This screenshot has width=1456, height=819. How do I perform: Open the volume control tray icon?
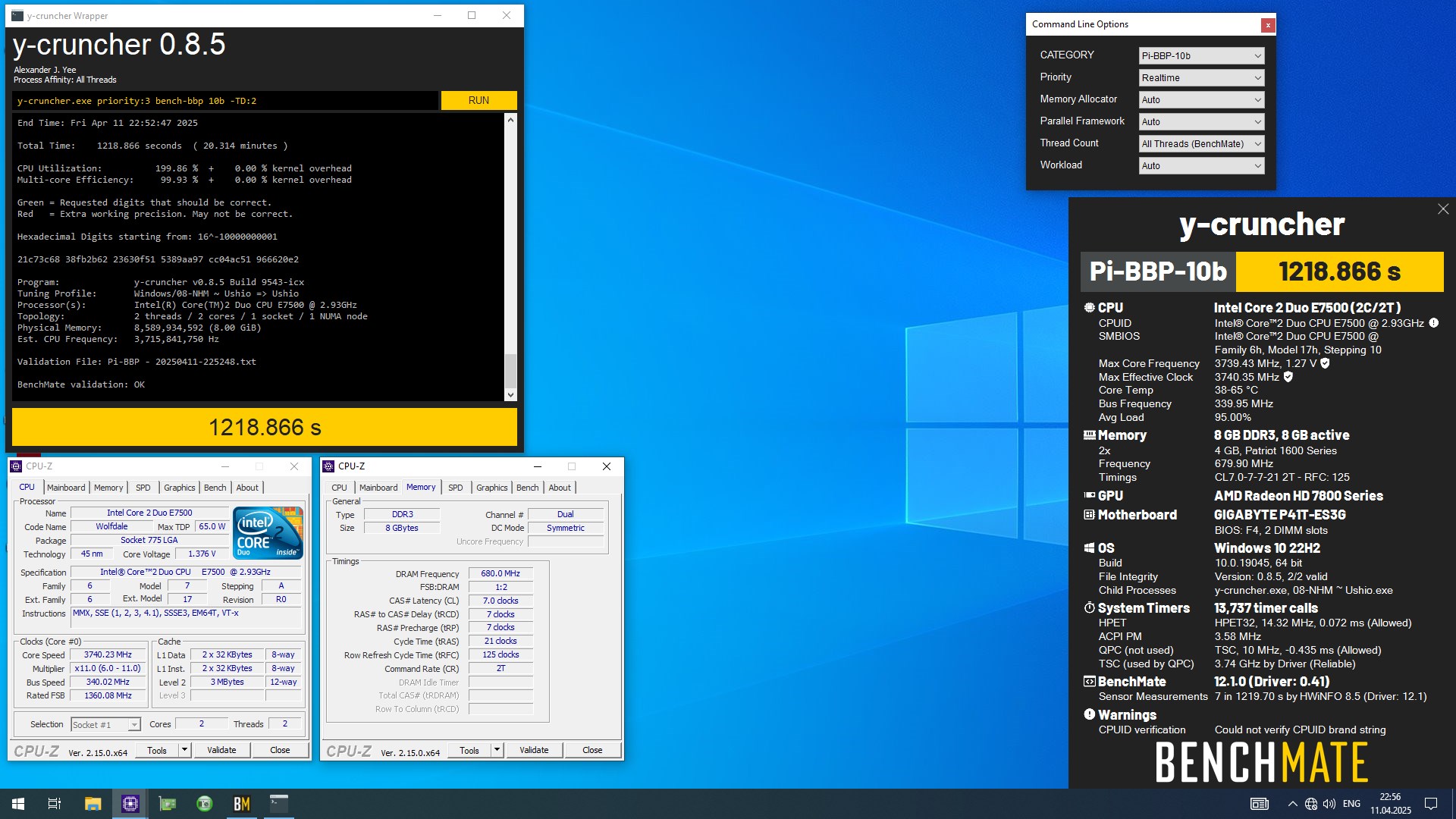tap(1329, 804)
